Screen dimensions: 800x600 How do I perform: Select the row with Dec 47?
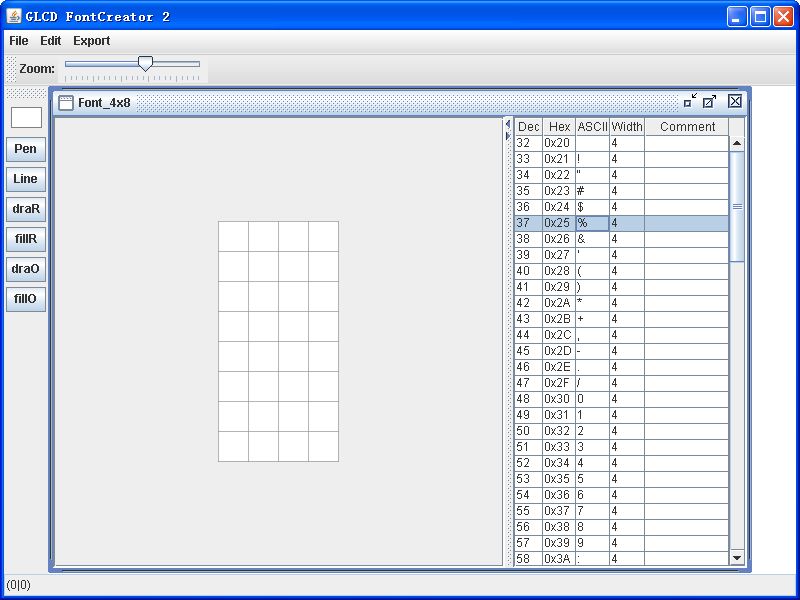pyautogui.click(x=621, y=383)
